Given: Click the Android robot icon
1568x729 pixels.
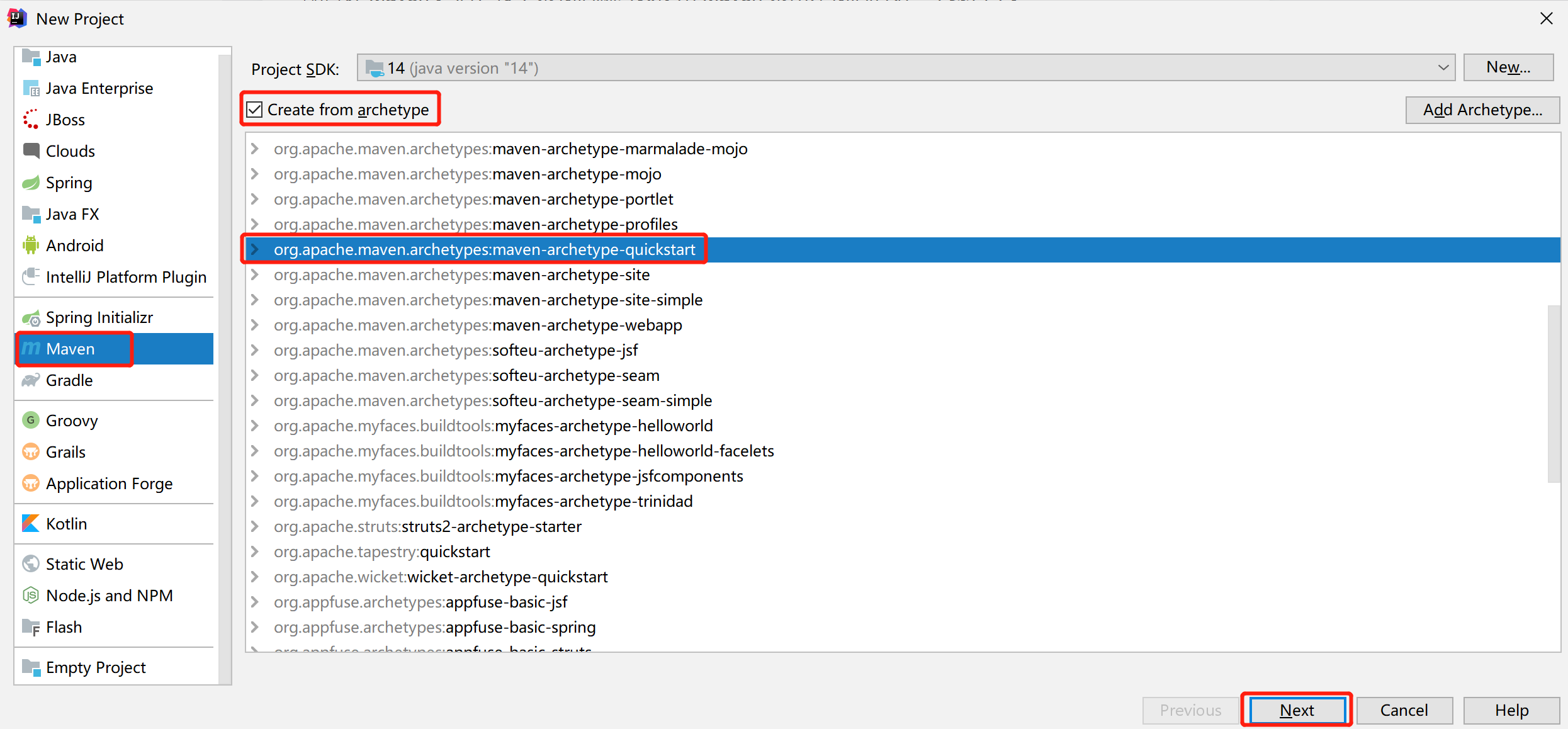Looking at the screenshot, I should click(31, 246).
